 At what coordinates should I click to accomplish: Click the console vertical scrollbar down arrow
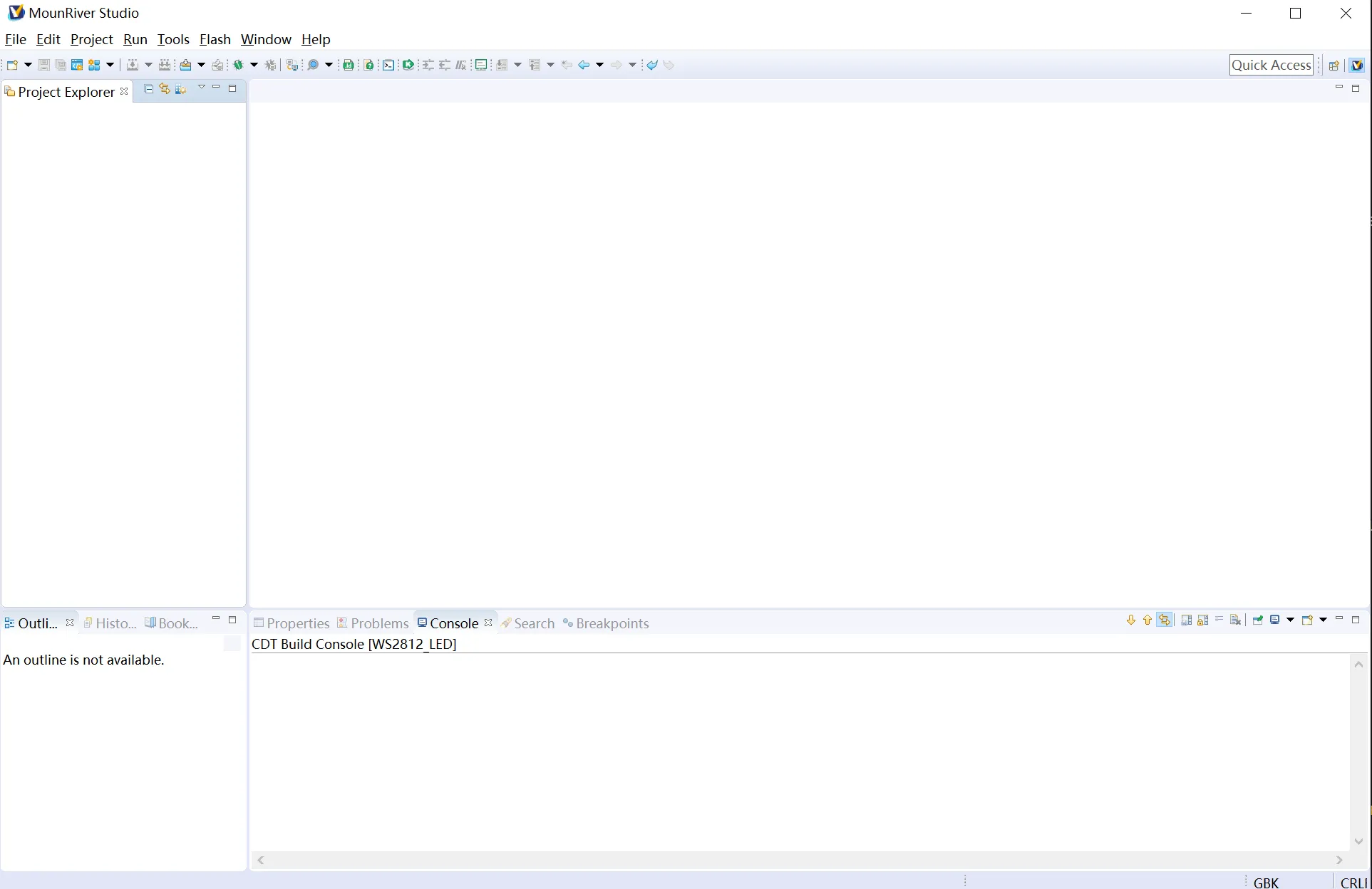[x=1358, y=841]
